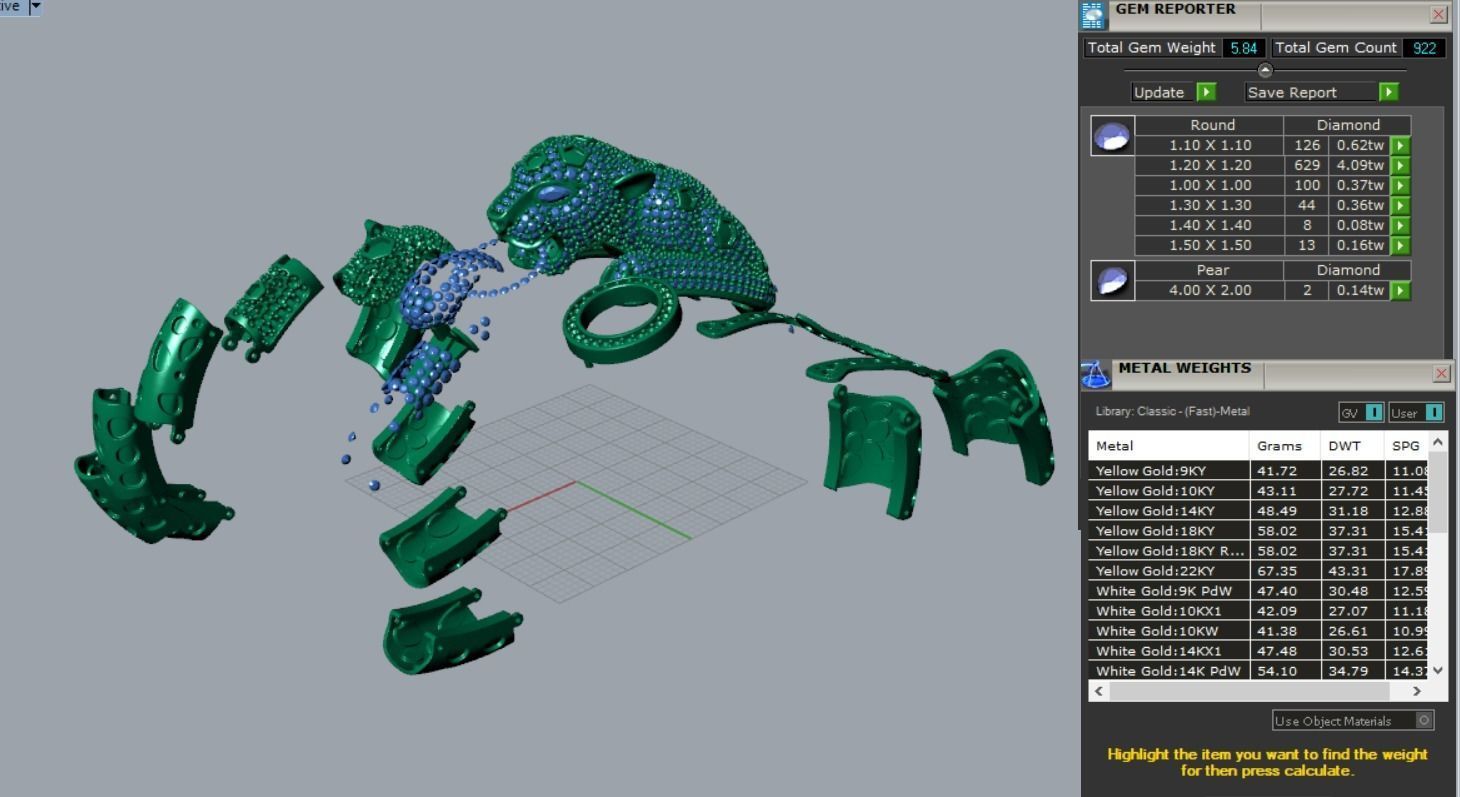The width and height of the screenshot is (1460, 797).
Task: Select the White Gold:14K PdW row
Action: (x=1259, y=670)
